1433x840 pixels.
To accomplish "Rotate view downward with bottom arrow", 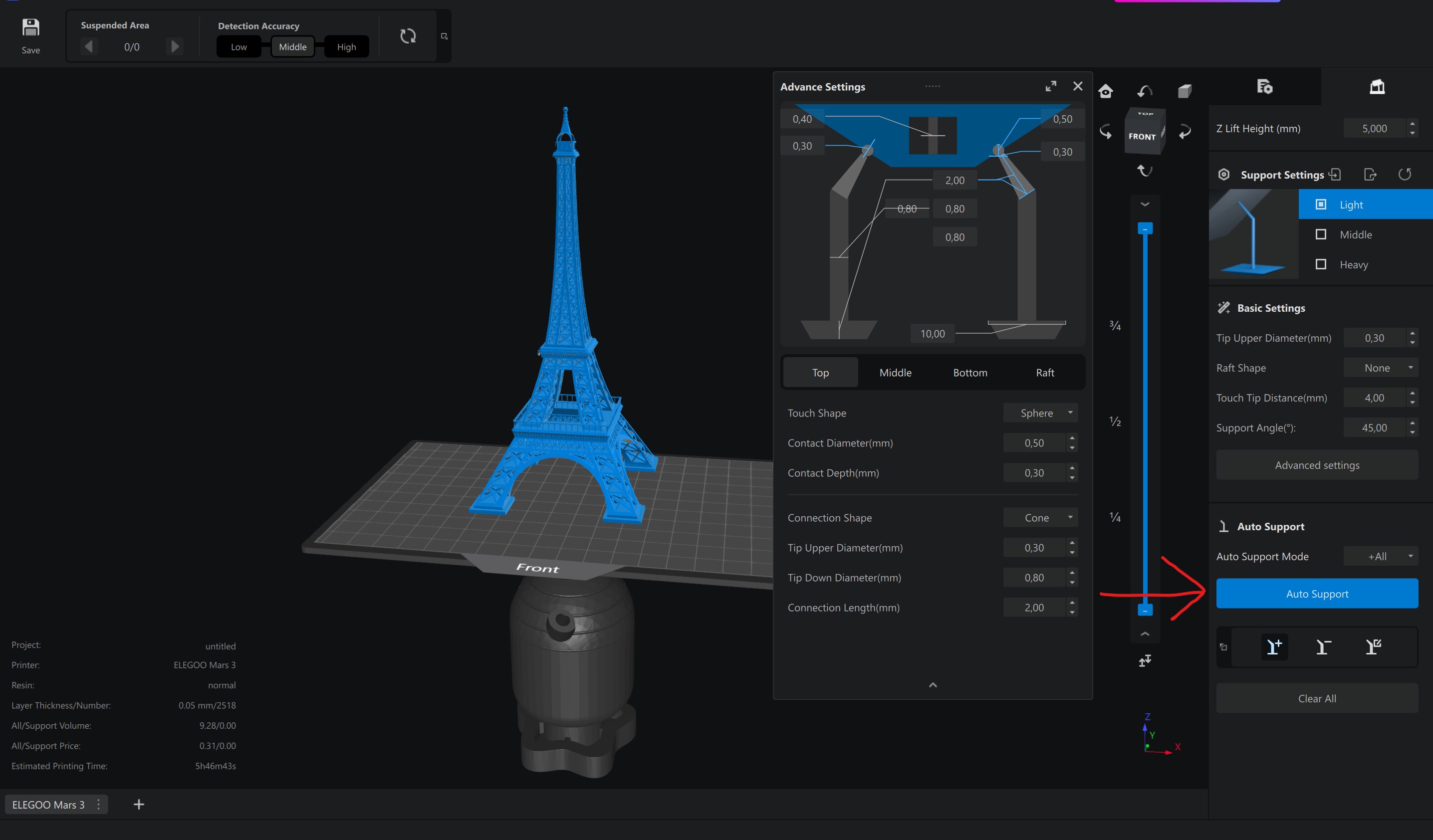I will coord(1145,171).
